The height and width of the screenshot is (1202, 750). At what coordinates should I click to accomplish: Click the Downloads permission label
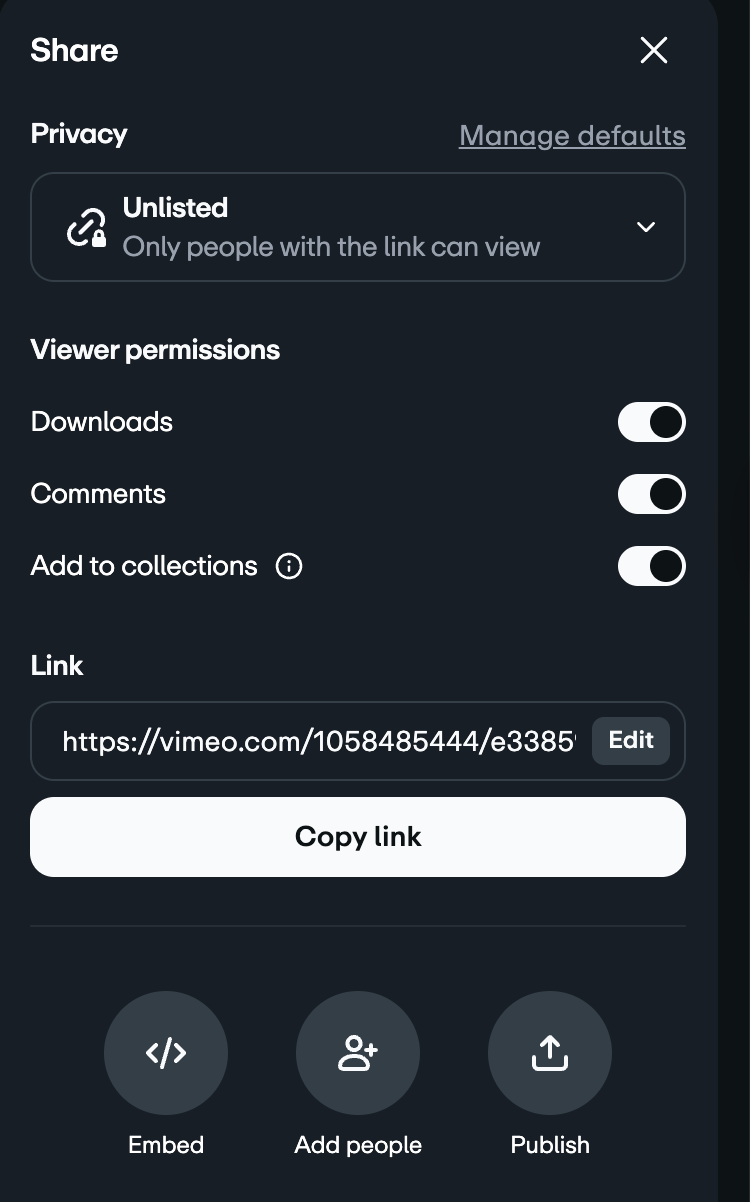[x=102, y=422]
